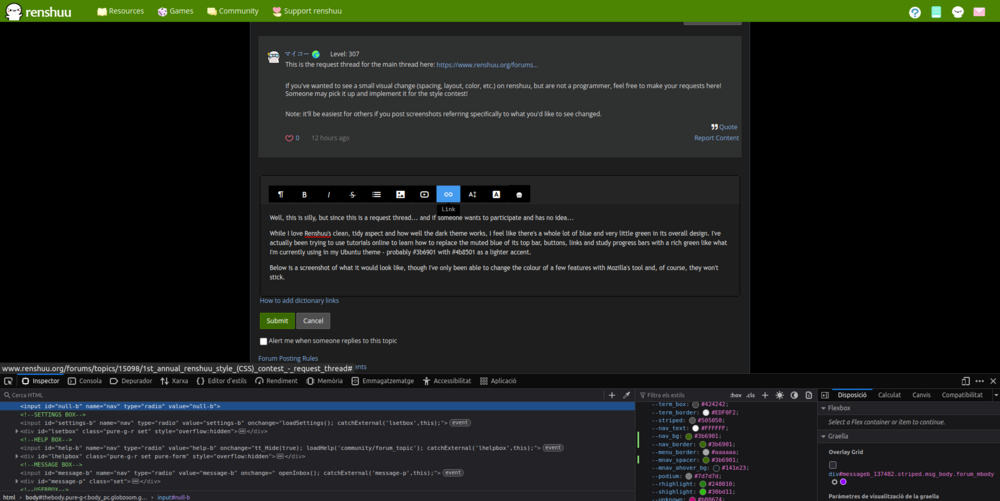Apply italic formatting in the editor
The width and height of the screenshot is (1000, 501).
(328, 194)
